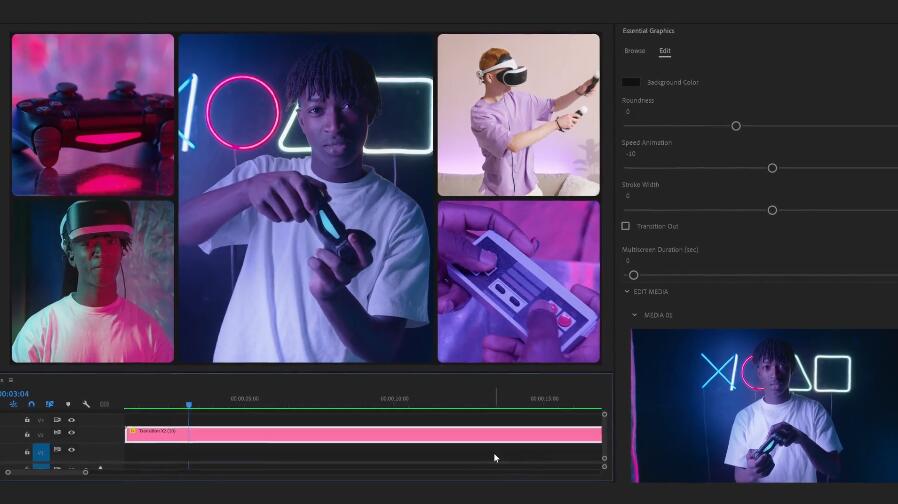898x504 pixels.
Task: Add a marker using the marker icon
Action: [68, 404]
